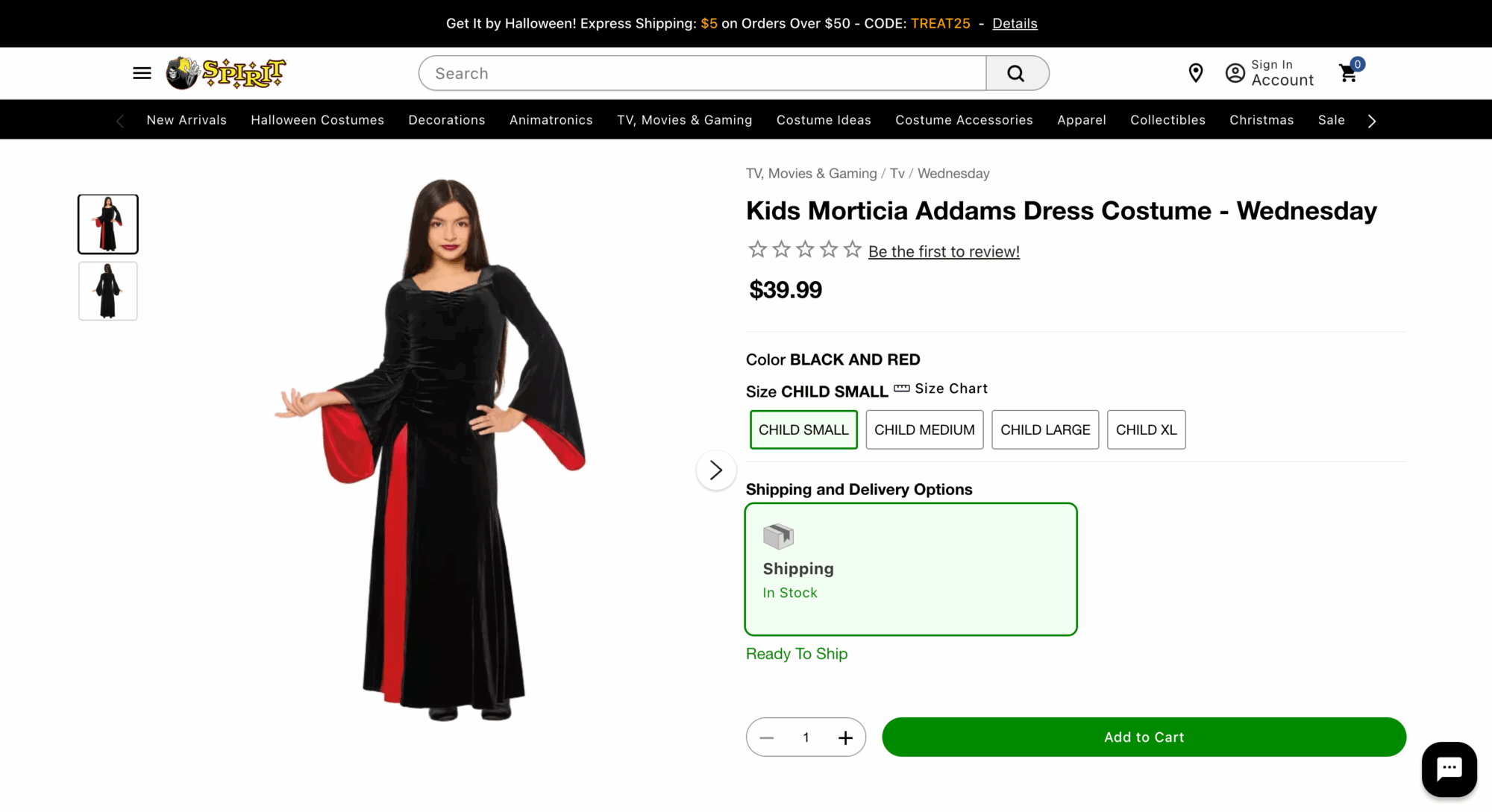
Task: Click the Sign In account icon
Action: [1235, 73]
